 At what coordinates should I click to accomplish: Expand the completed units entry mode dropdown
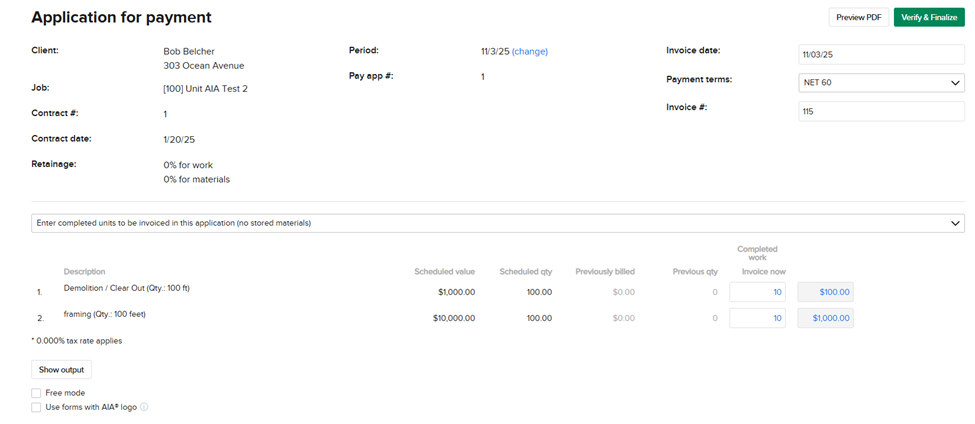click(x=497, y=223)
